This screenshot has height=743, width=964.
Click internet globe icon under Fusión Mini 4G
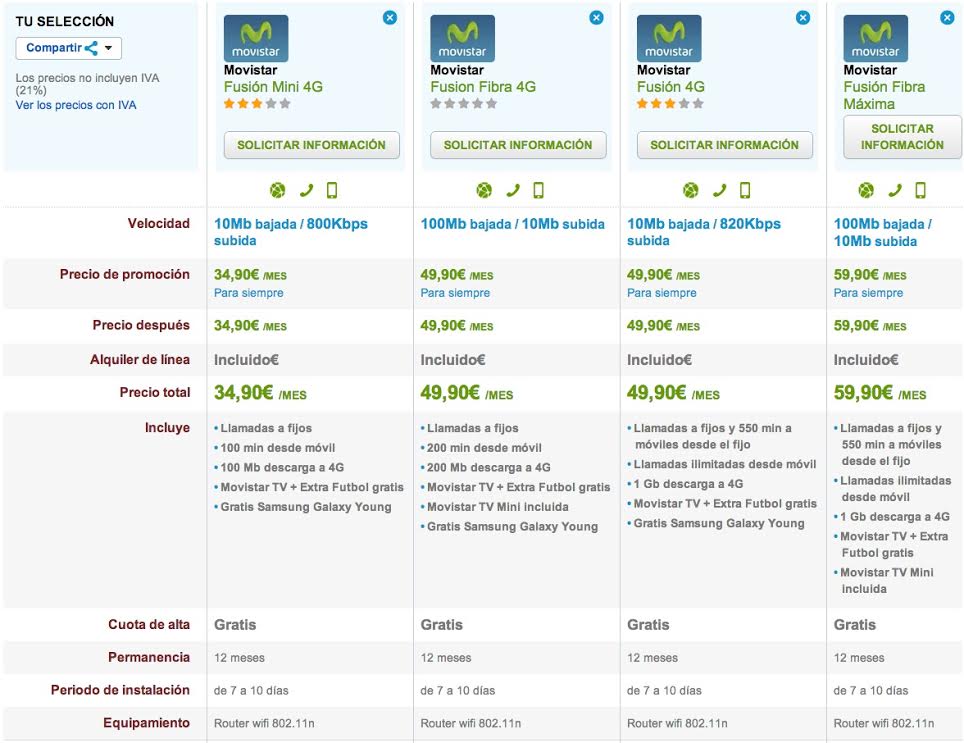pyautogui.click(x=278, y=191)
